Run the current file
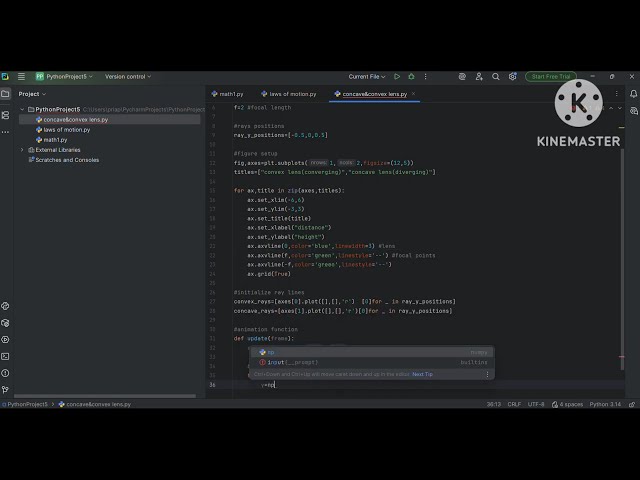 (397, 76)
